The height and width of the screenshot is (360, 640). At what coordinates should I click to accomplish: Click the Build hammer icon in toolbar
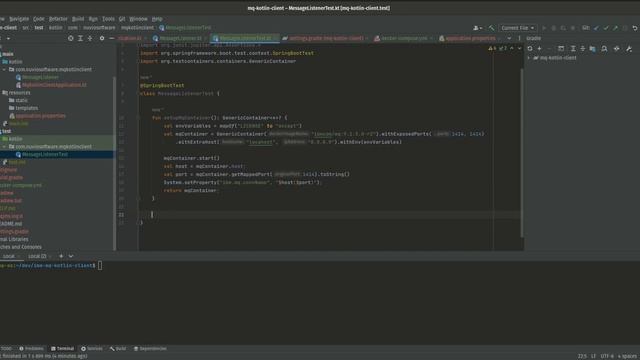(x=491, y=28)
